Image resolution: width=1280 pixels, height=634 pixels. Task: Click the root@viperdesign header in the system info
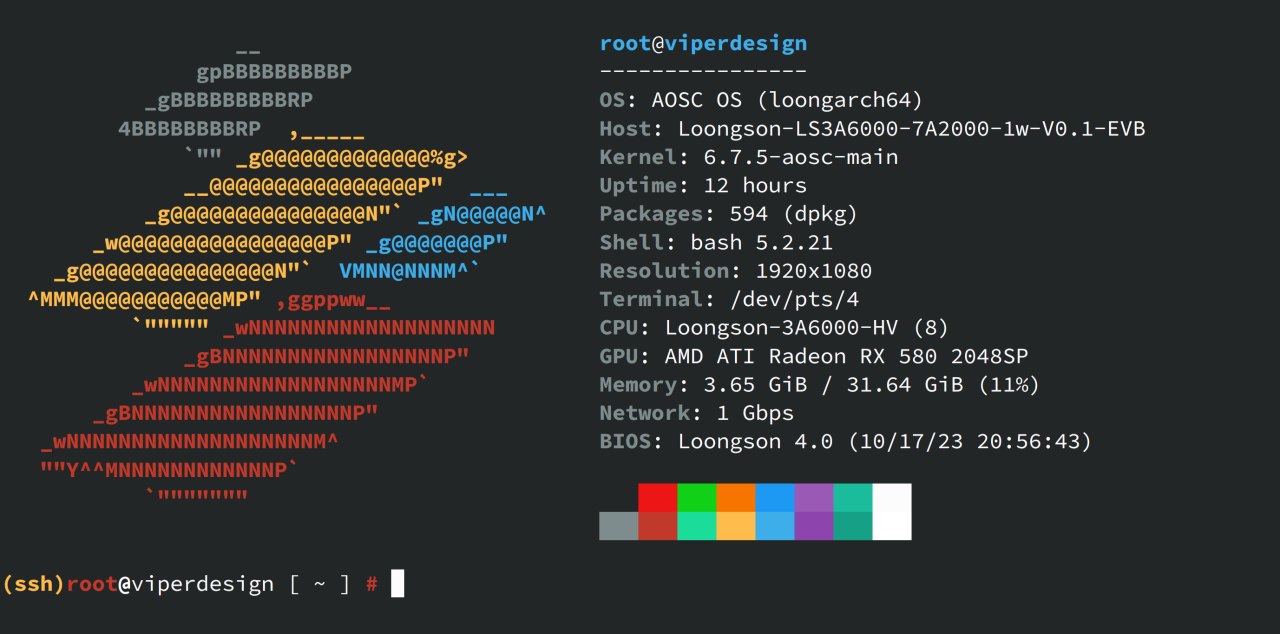(x=702, y=44)
